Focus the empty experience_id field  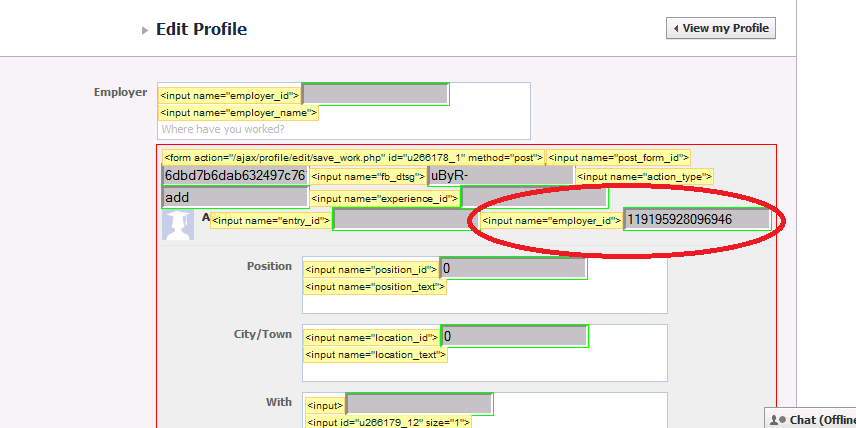tap(534, 198)
